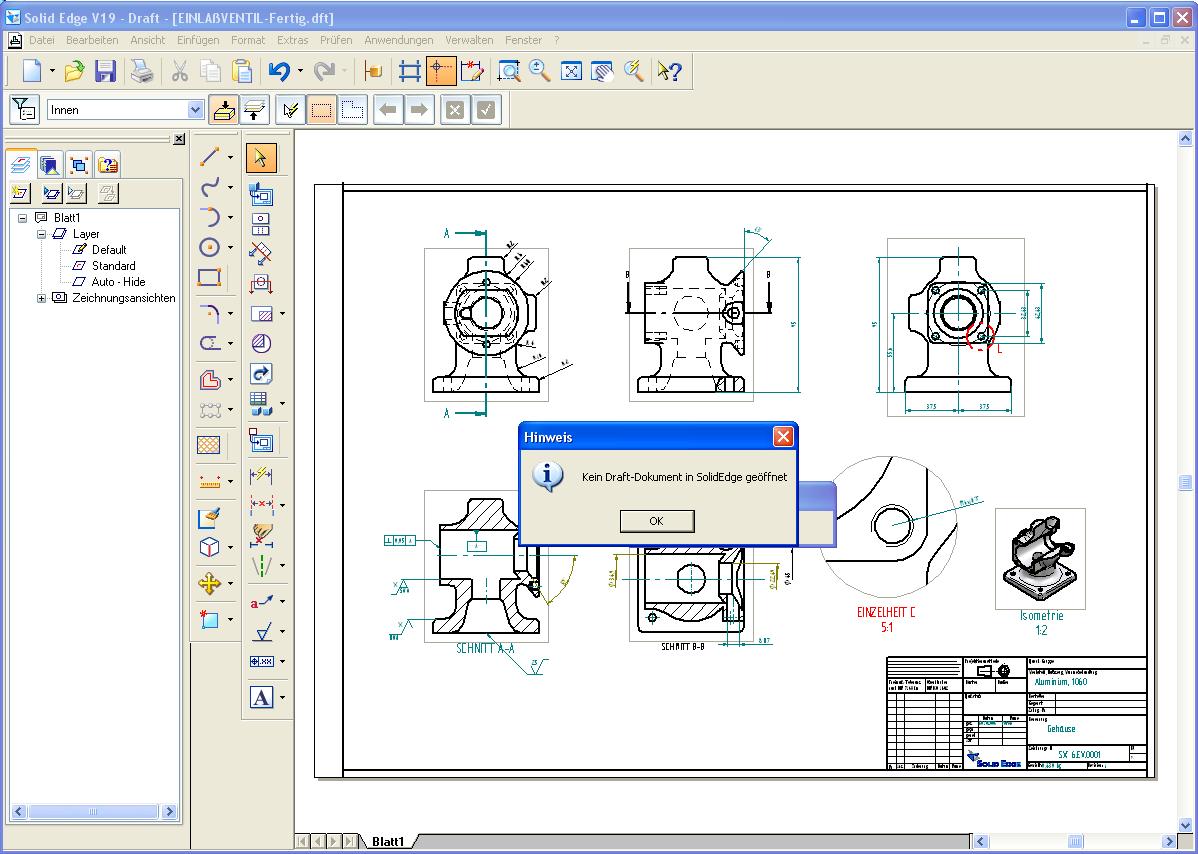Image resolution: width=1198 pixels, height=854 pixels.
Task: Switch to the Blatt1 sheet tab
Action: coord(388,841)
